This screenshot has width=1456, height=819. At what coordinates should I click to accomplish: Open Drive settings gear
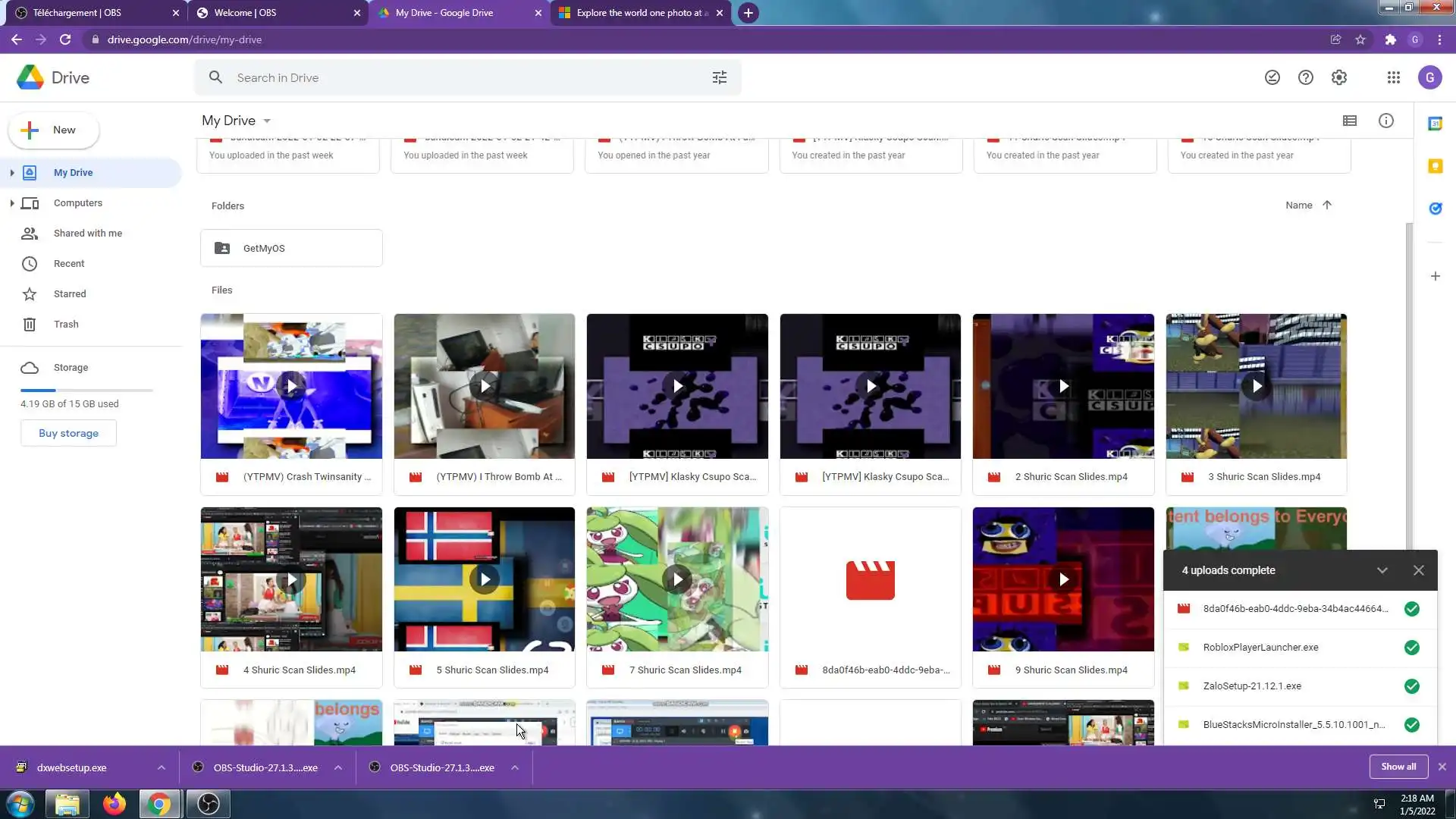click(x=1338, y=77)
